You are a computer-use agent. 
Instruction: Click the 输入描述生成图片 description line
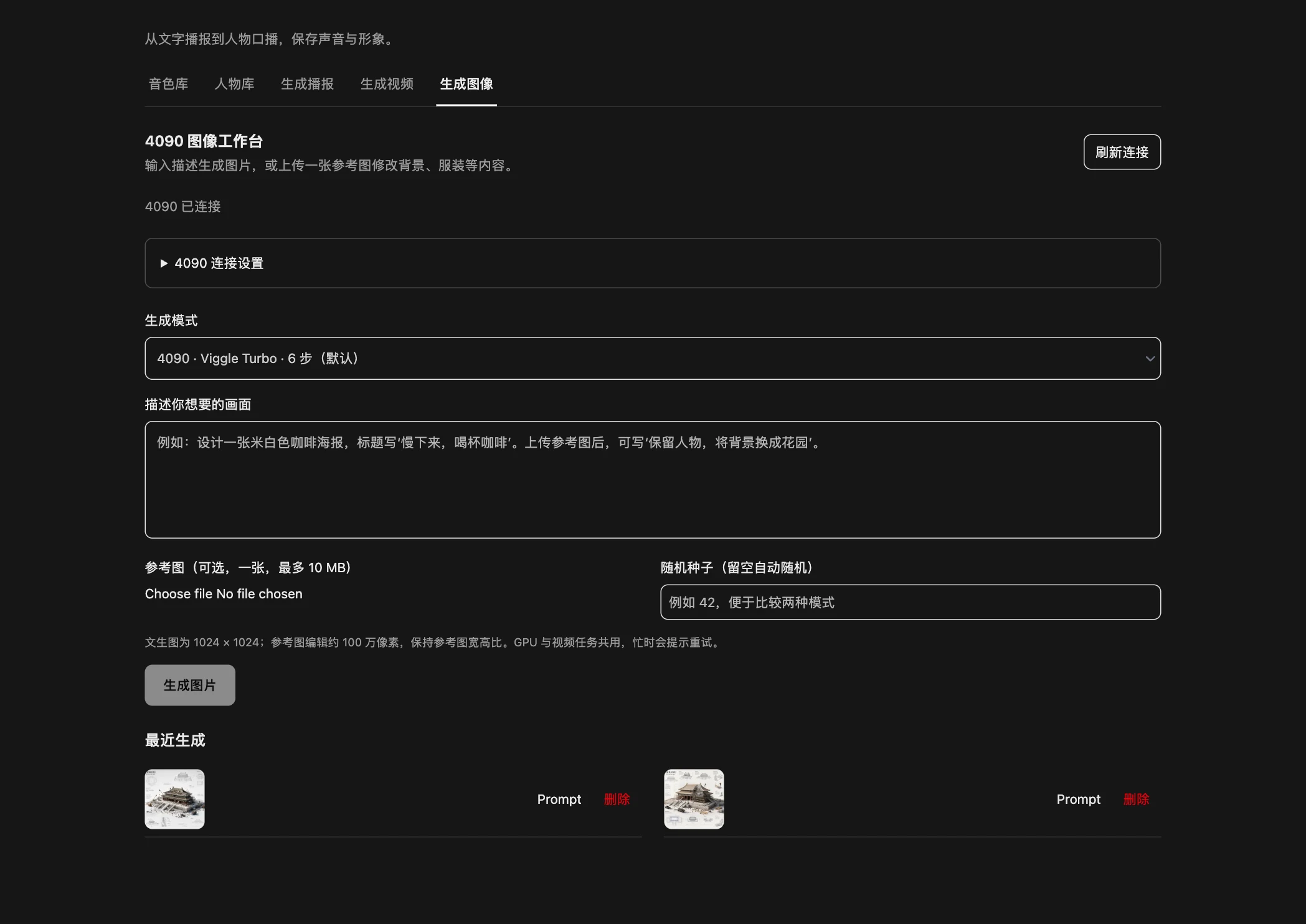(x=331, y=166)
